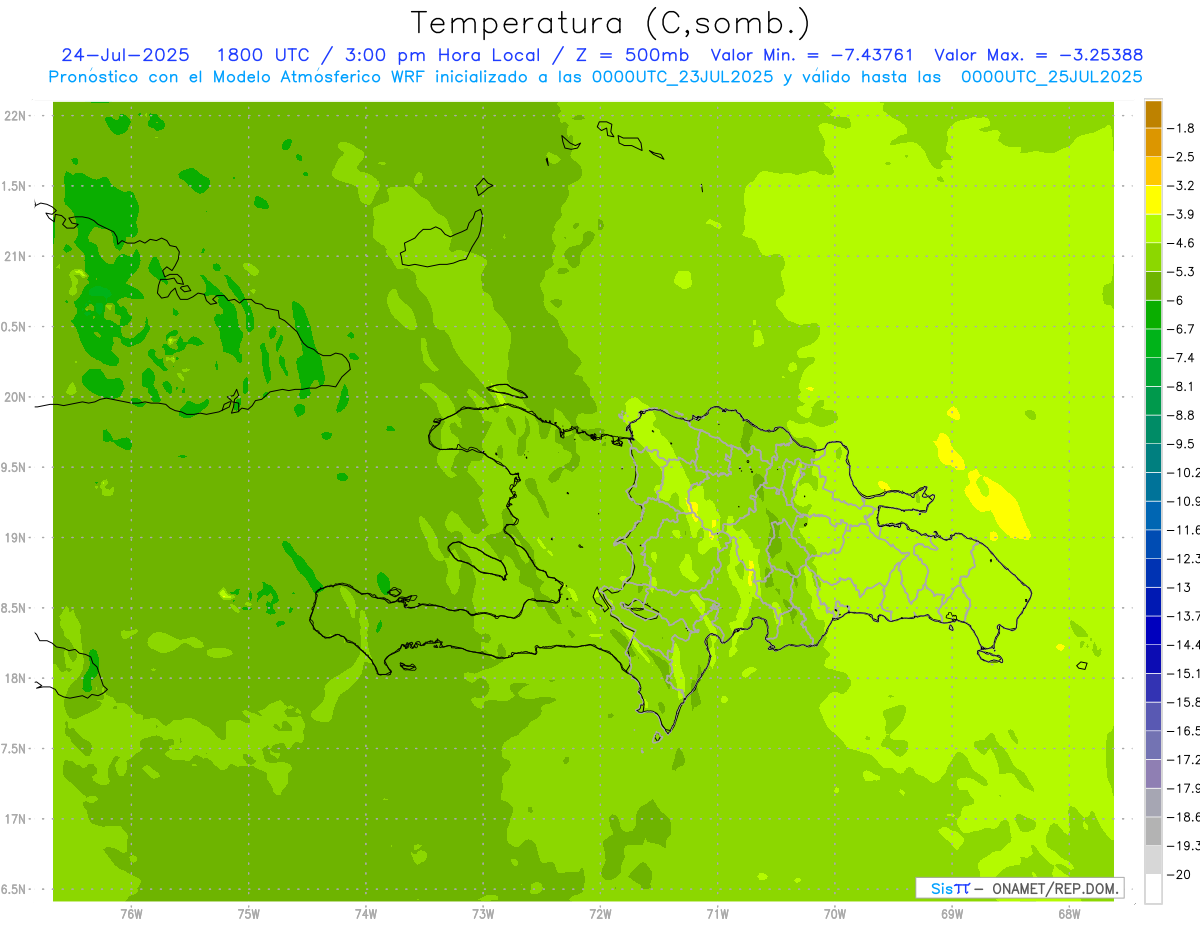This screenshot has width=1200, height=927.
Task: Click the white swatch below -20
Action: (x=1154, y=889)
